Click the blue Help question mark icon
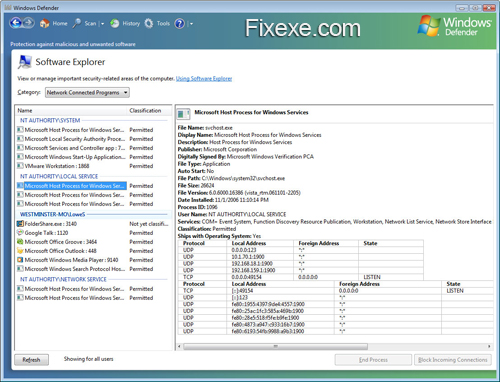This screenshot has height=382, width=500. tap(180, 23)
